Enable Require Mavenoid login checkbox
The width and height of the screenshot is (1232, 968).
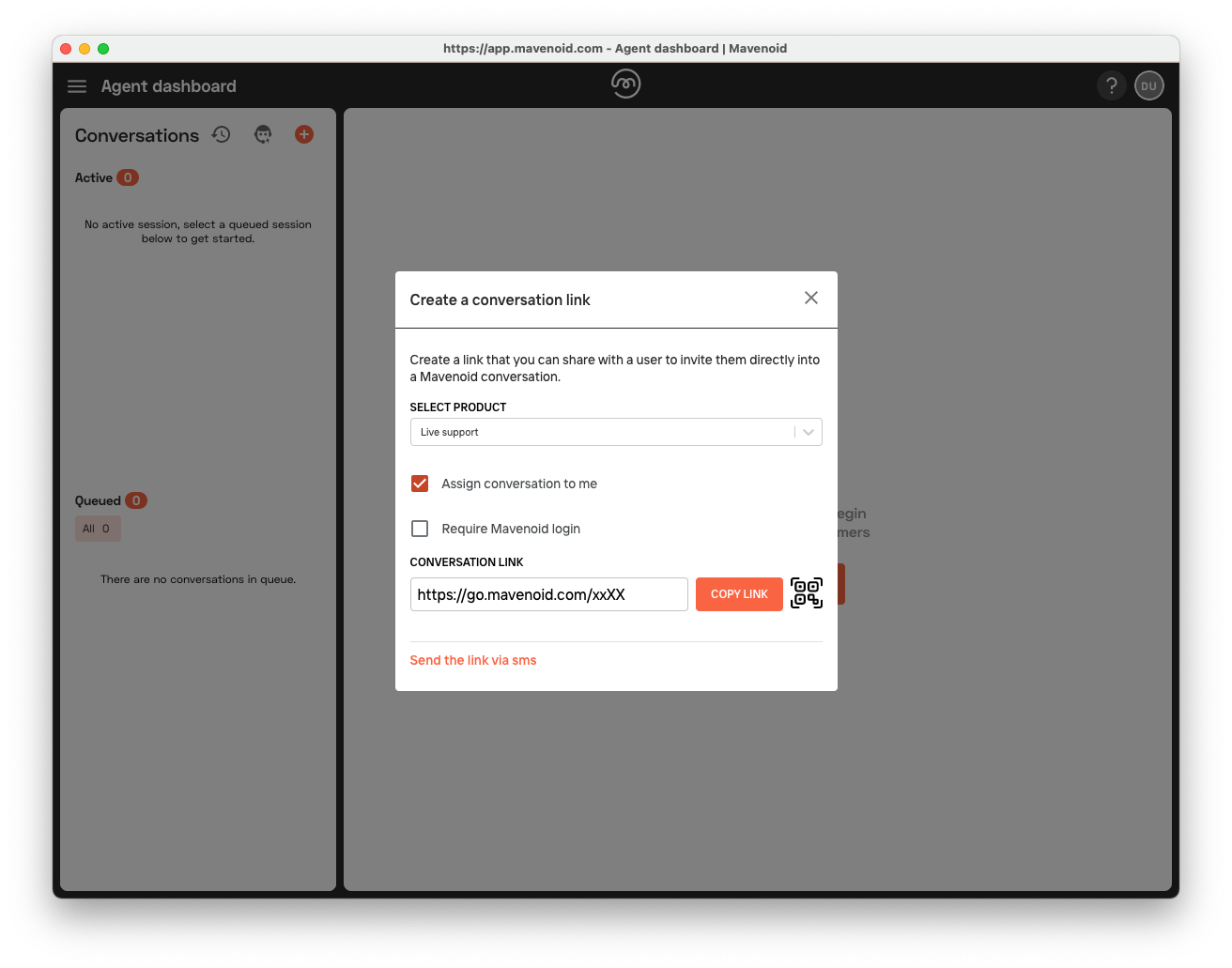420,529
